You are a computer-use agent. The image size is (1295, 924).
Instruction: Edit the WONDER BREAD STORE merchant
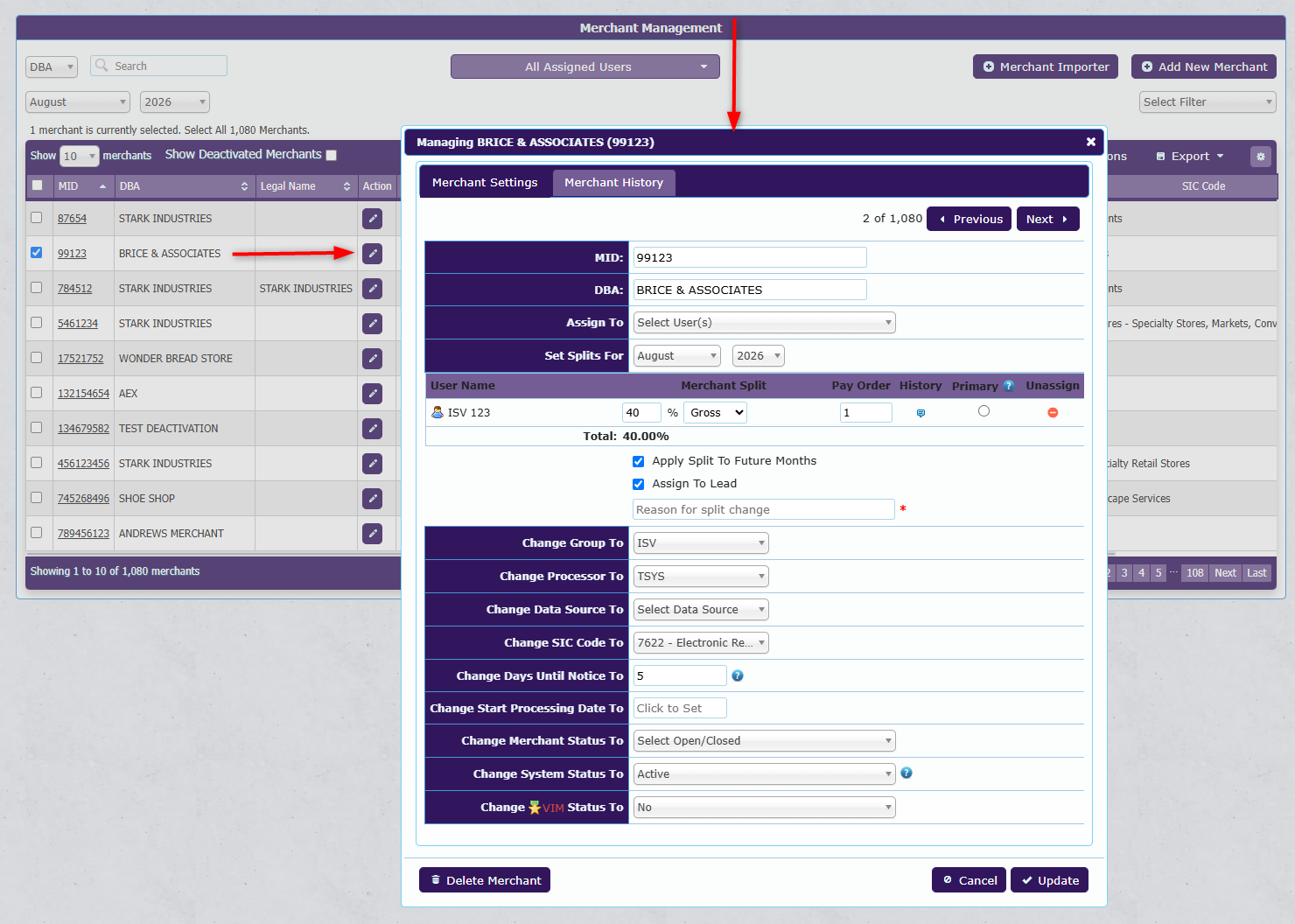[373, 359]
